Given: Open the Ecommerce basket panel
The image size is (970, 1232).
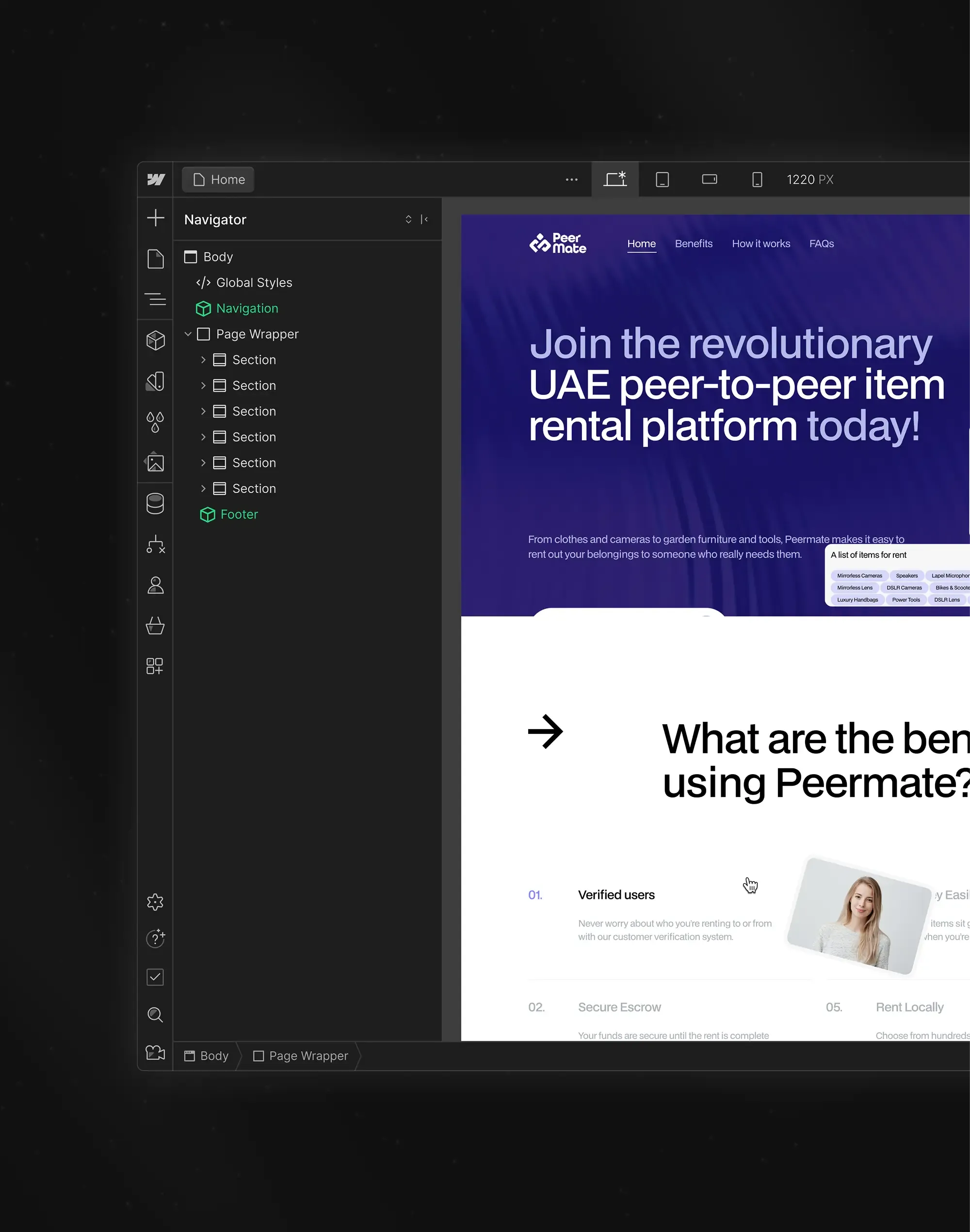Looking at the screenshot, I should click(156, 625).
